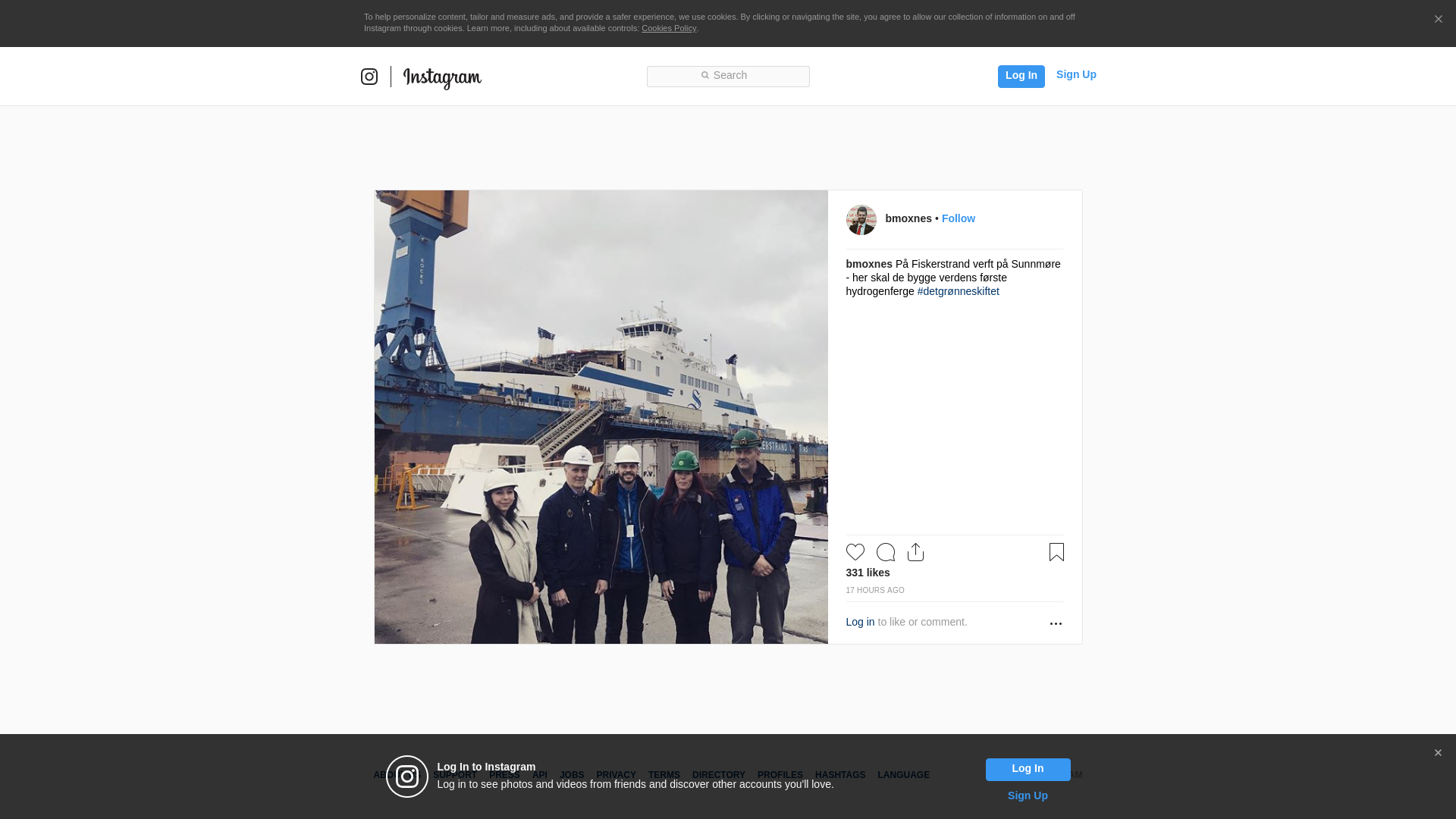Save post with the bookmark icon
The height and width of the screenshot is (819, 1456).
(1056, 552)
